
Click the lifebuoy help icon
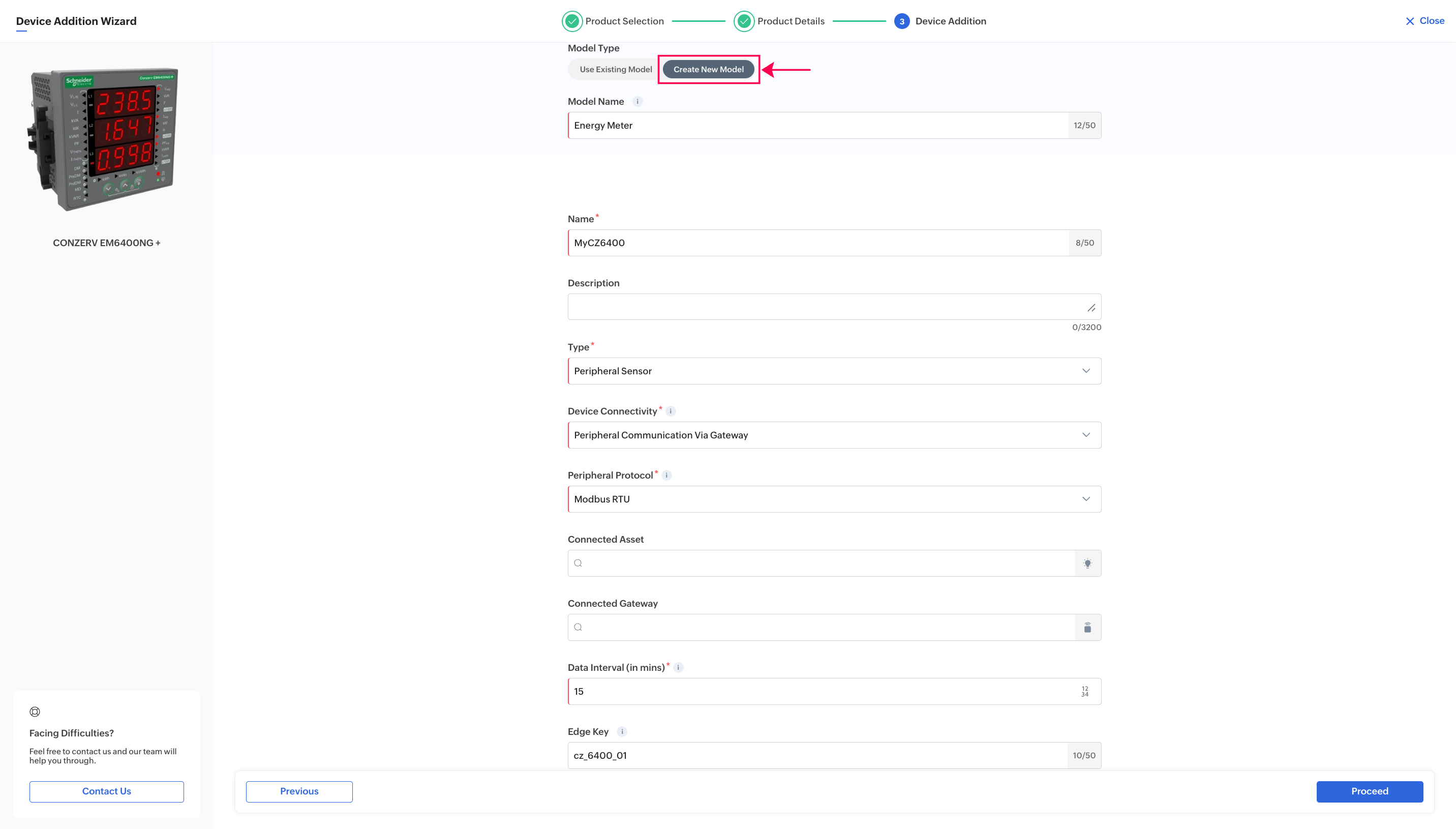tap(35, 712)
